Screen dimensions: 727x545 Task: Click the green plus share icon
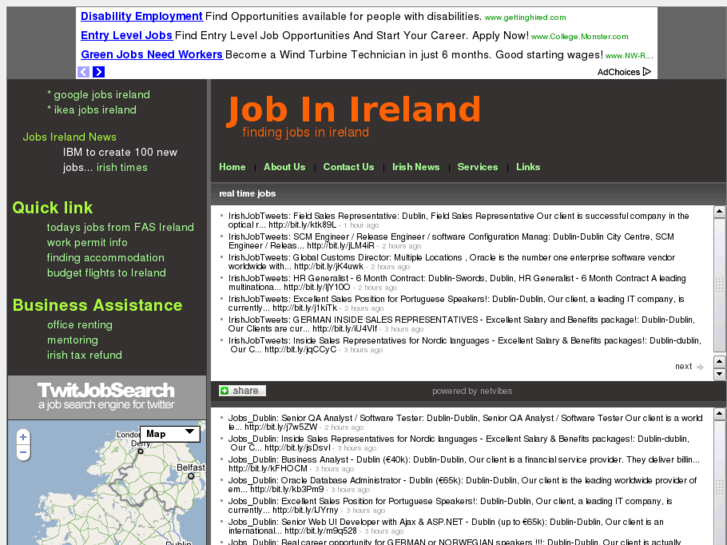224,391
